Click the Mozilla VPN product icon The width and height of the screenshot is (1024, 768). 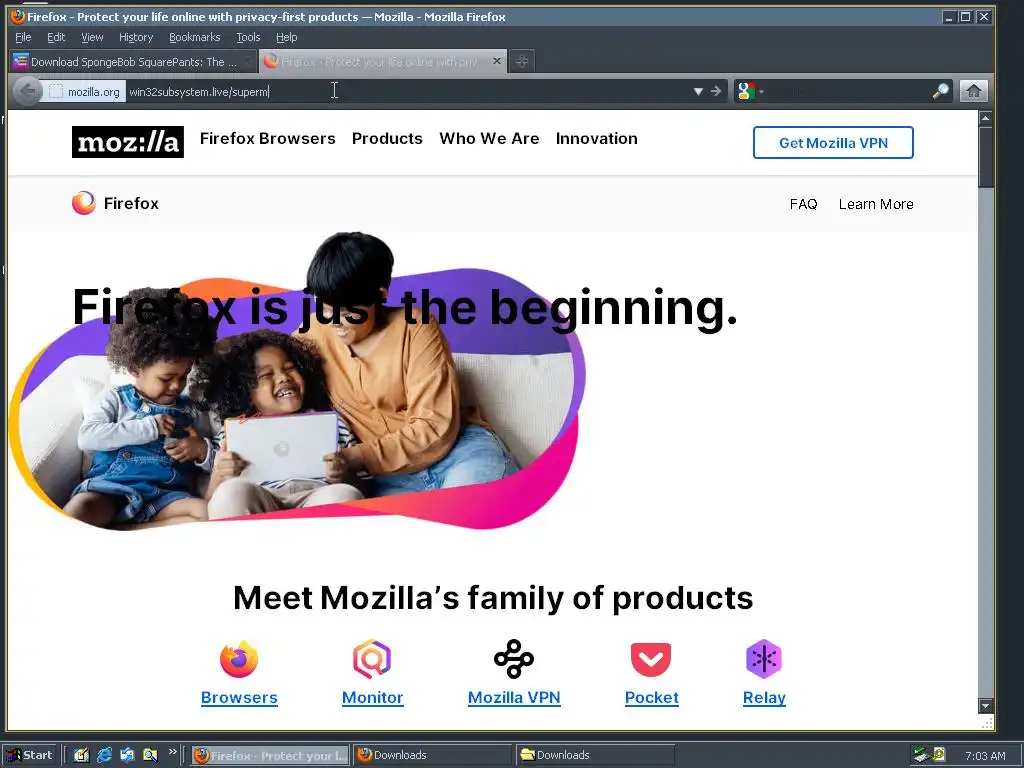tap(514, 659)
